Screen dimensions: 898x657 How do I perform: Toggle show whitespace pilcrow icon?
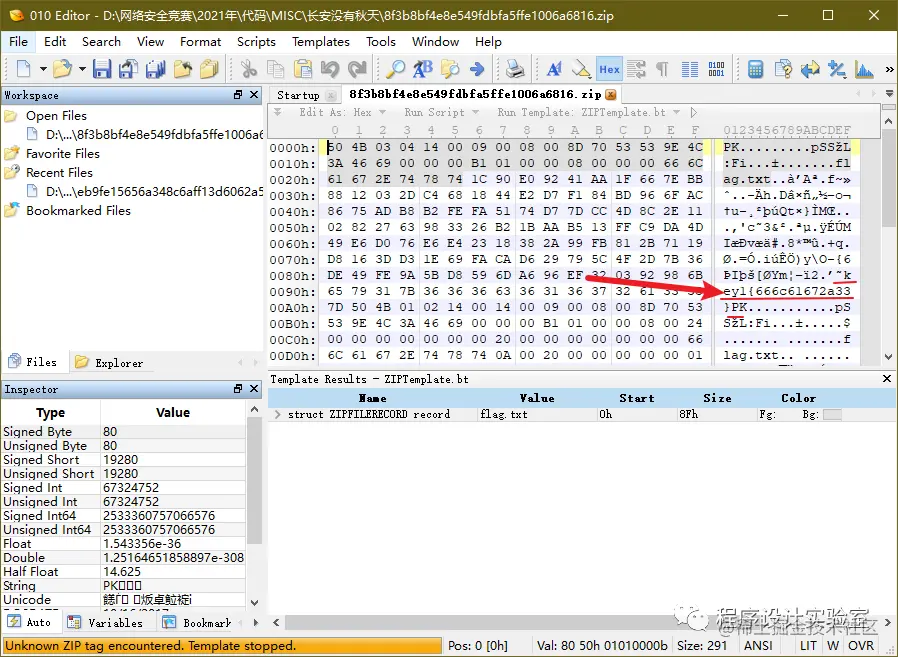click(x=662, y=69)
